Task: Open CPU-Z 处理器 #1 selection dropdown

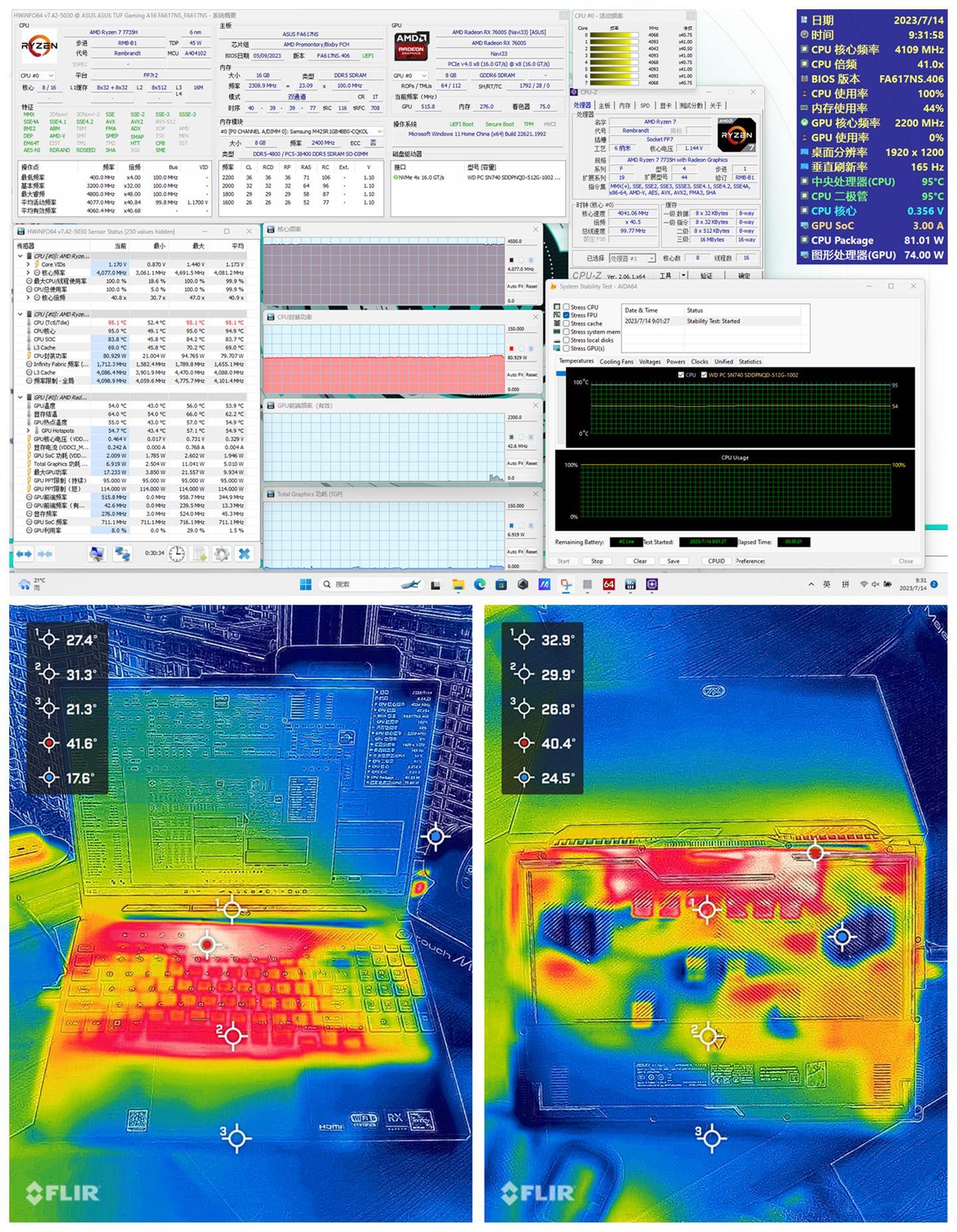Action: [632, 258]
